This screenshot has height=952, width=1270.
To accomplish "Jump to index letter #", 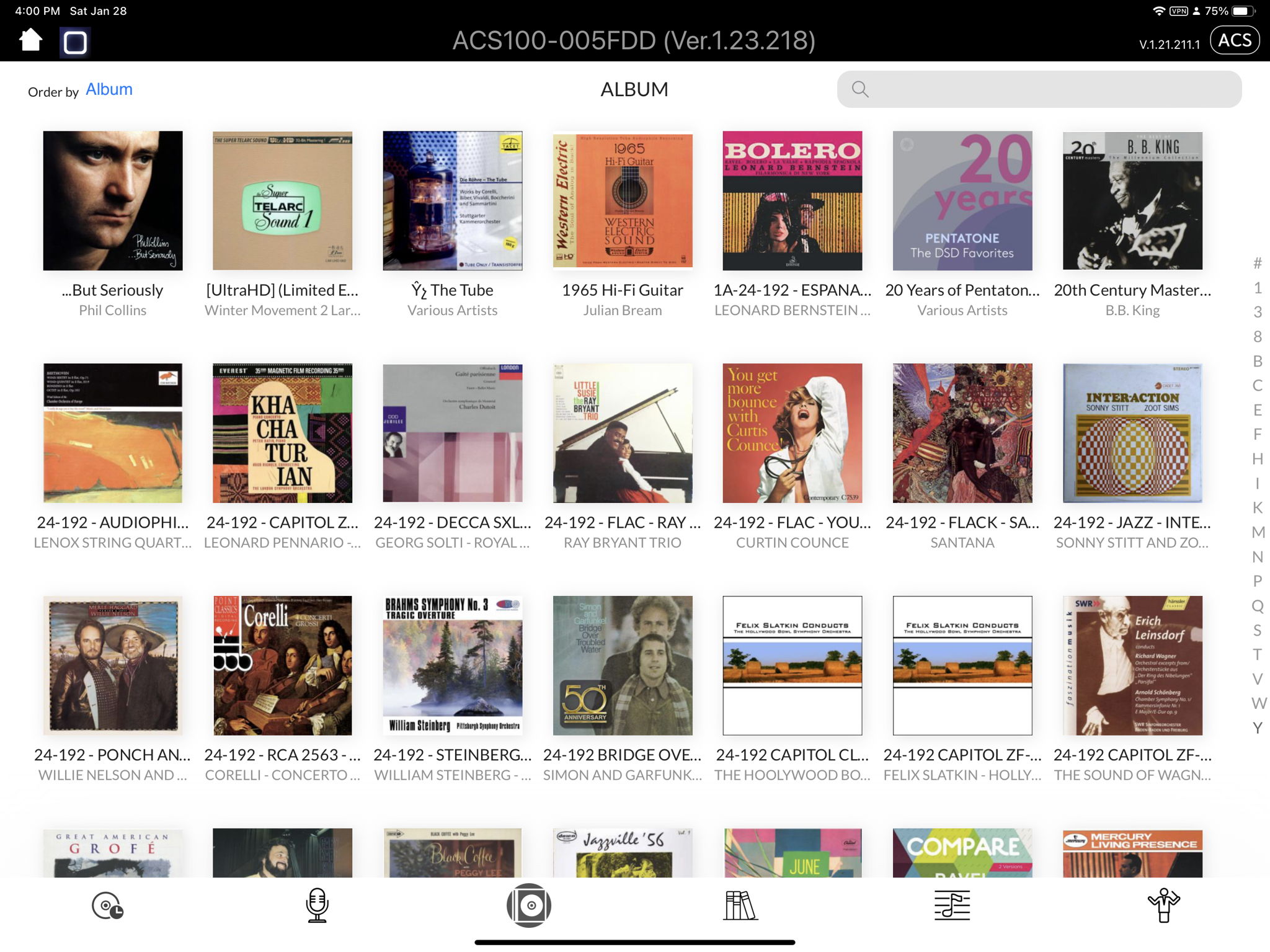I will 1258,264.
